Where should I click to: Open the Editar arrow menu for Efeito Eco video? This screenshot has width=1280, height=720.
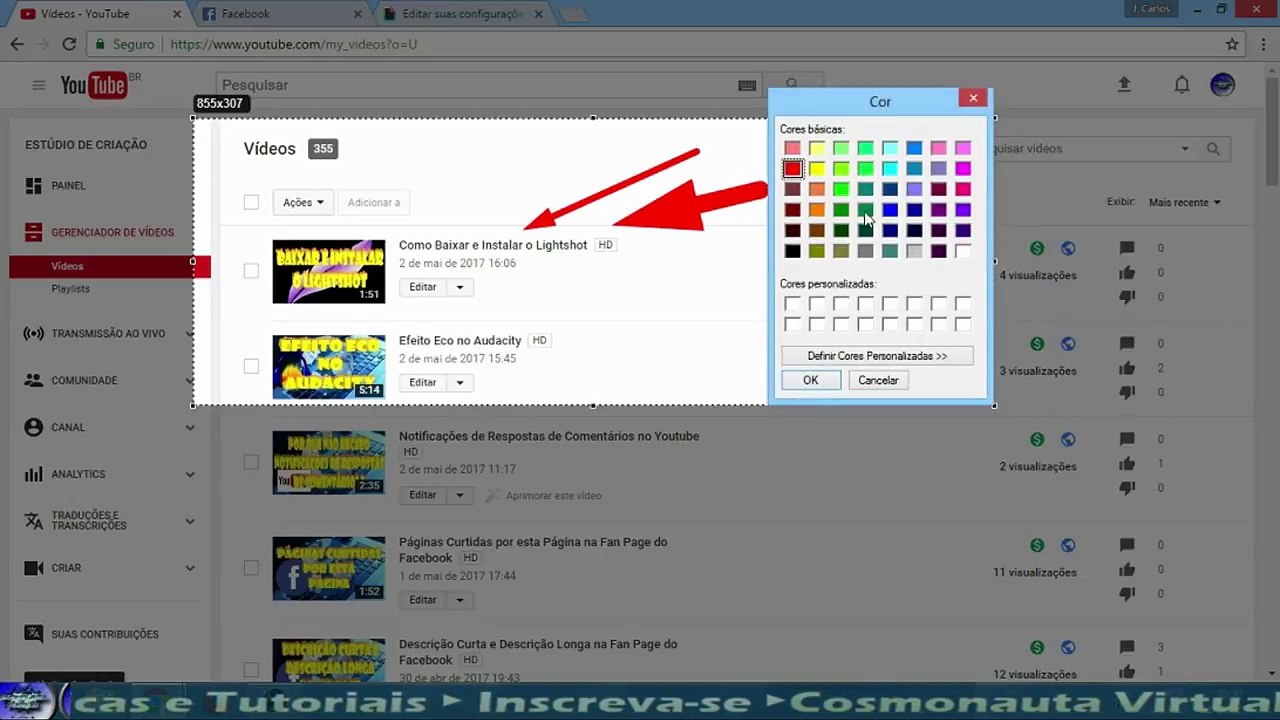point(460,382)
